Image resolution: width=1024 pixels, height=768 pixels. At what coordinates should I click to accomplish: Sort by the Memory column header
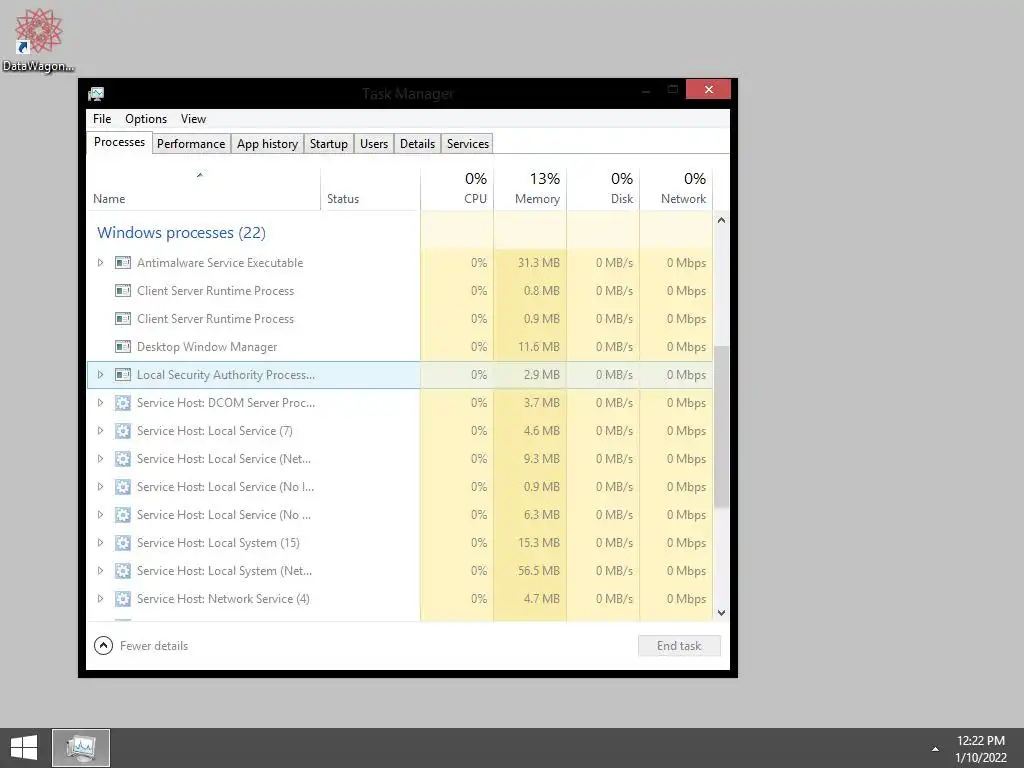(x=530, y=189)
